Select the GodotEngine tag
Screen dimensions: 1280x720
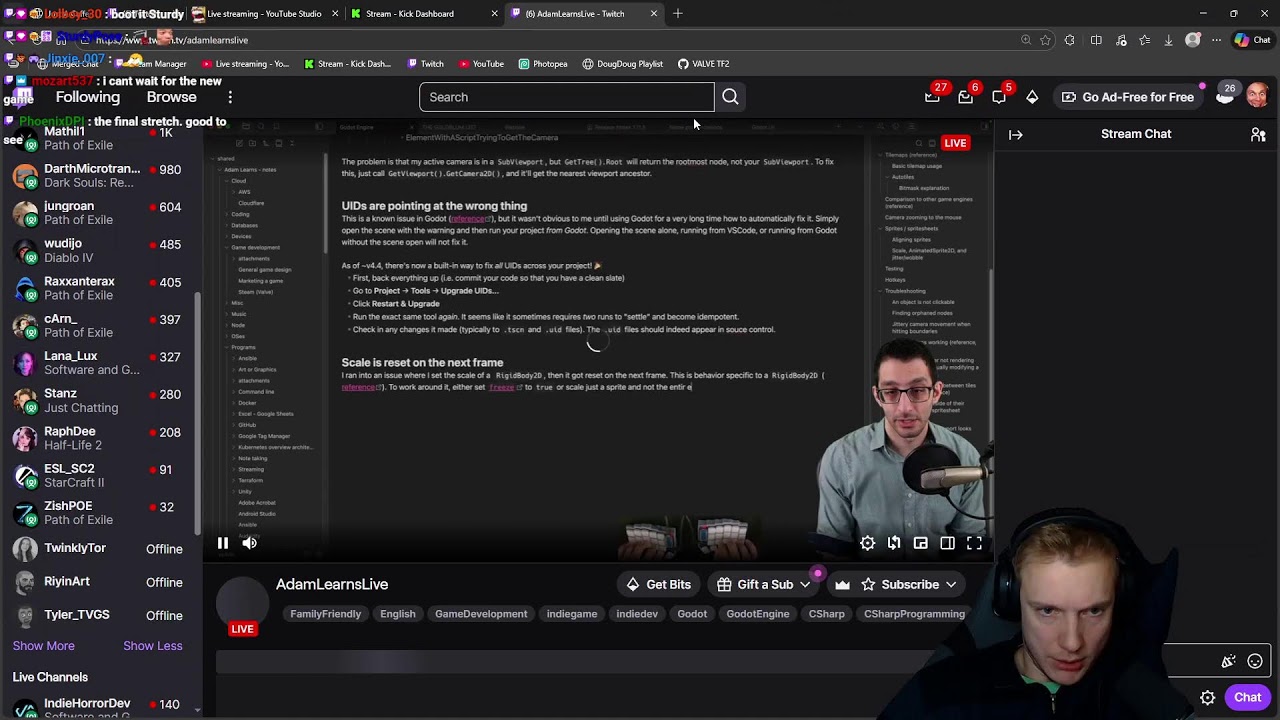pyautogui.click(x=758, y=614)
